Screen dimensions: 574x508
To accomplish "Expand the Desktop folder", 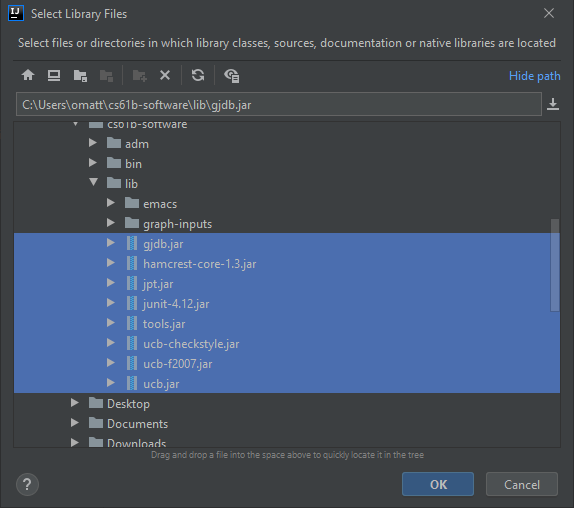I will point(75,403).
